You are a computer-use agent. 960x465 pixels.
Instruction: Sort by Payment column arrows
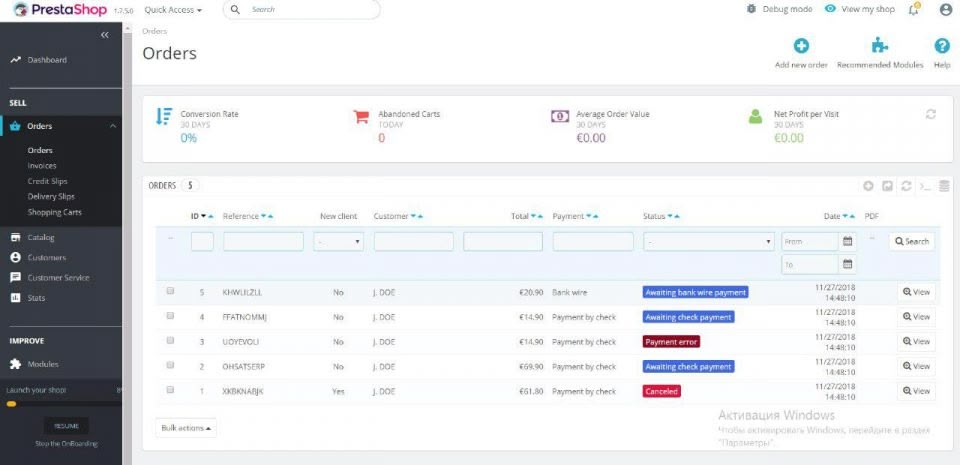click(592, 217)
